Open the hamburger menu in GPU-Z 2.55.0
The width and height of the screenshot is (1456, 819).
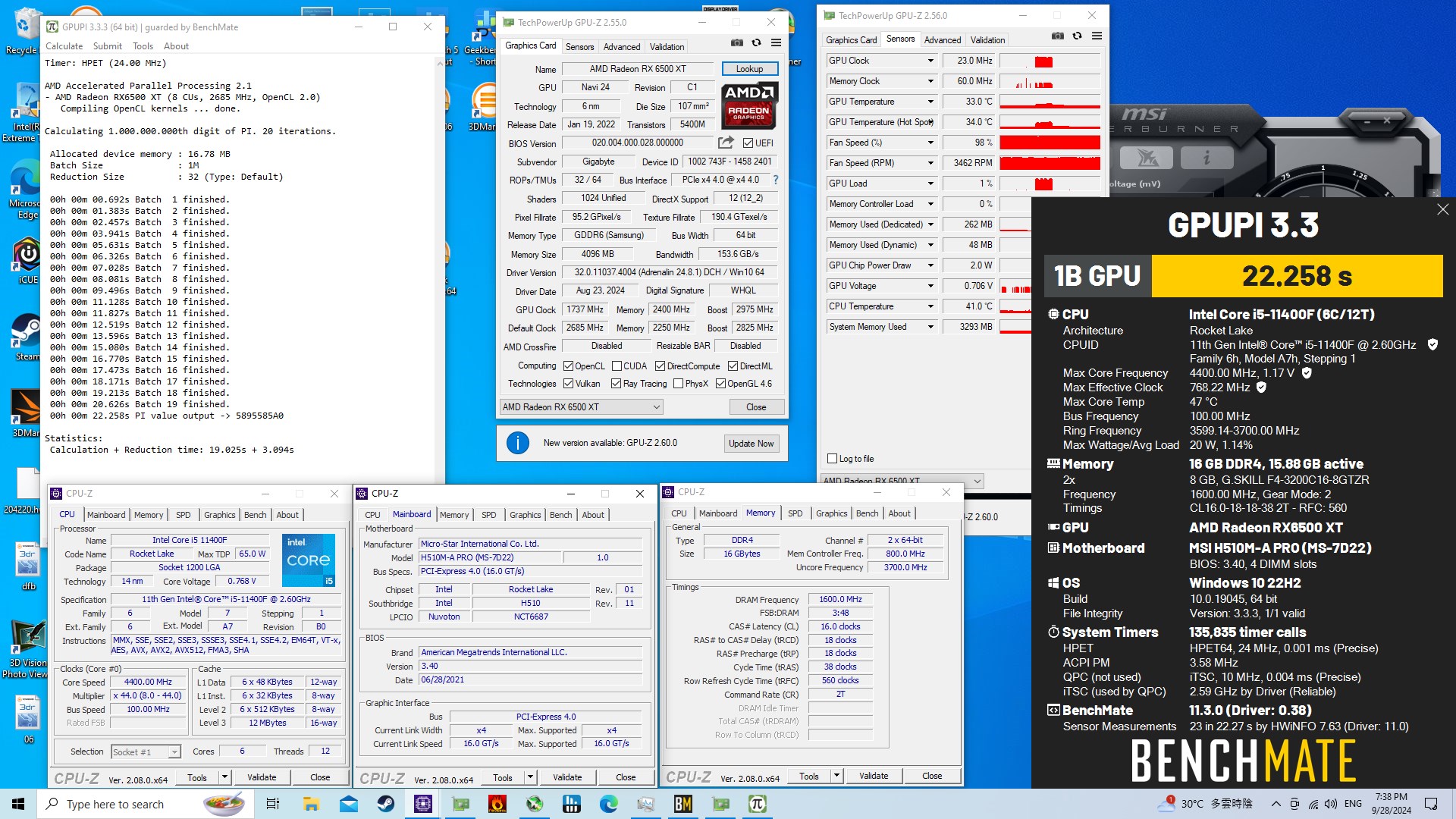pos(776,43)
